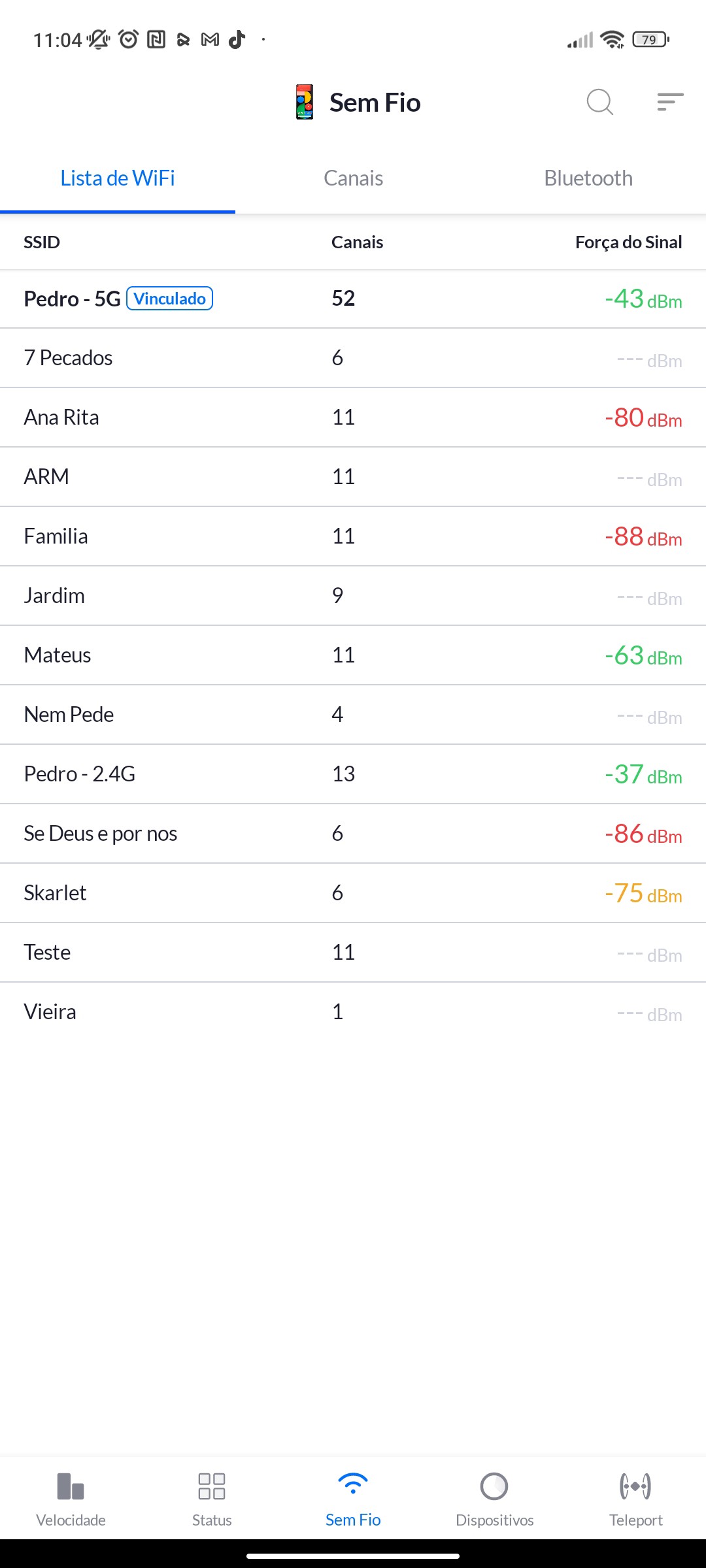Sort by the Canais column header
This screenshot has height=1568, width=706.
tap(357, 242)
